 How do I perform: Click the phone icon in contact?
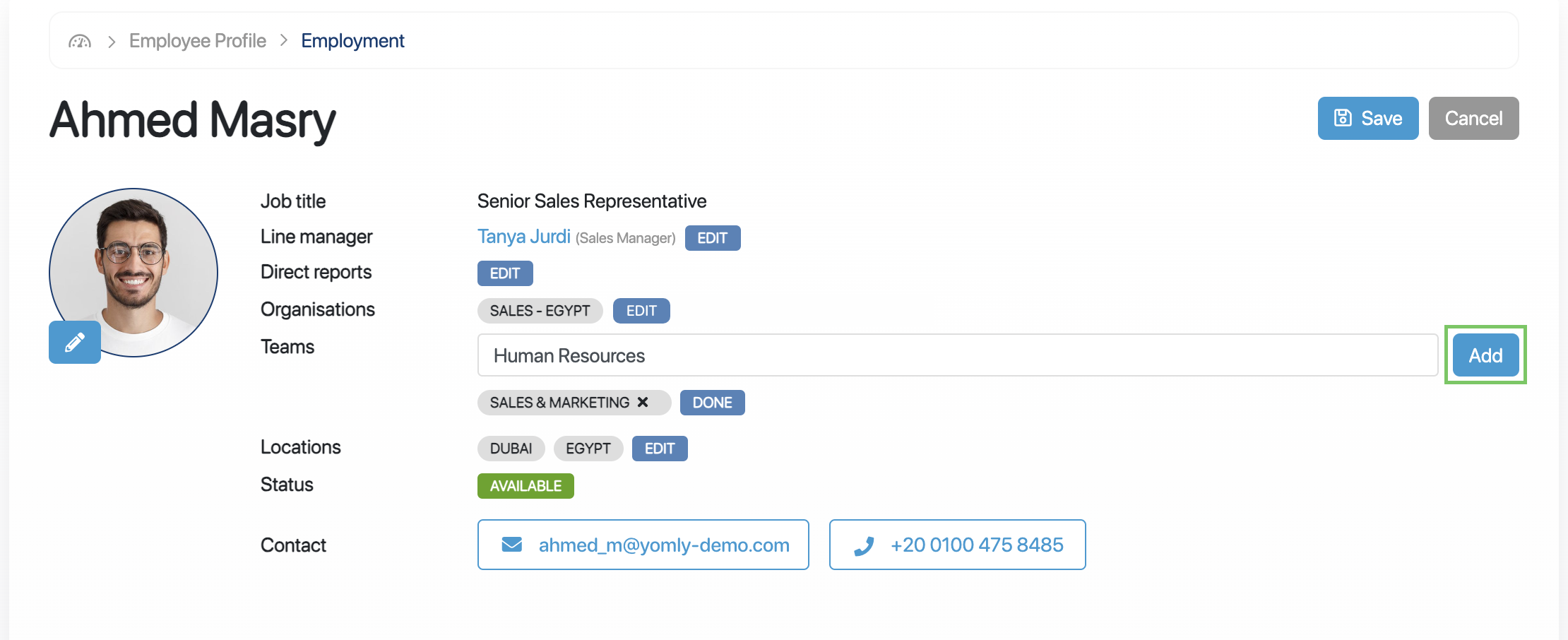[864, 545]
